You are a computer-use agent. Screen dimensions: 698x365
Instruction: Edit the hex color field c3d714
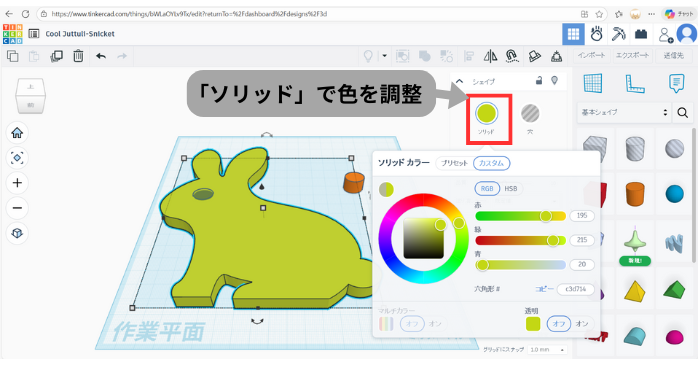click(576, 289)
